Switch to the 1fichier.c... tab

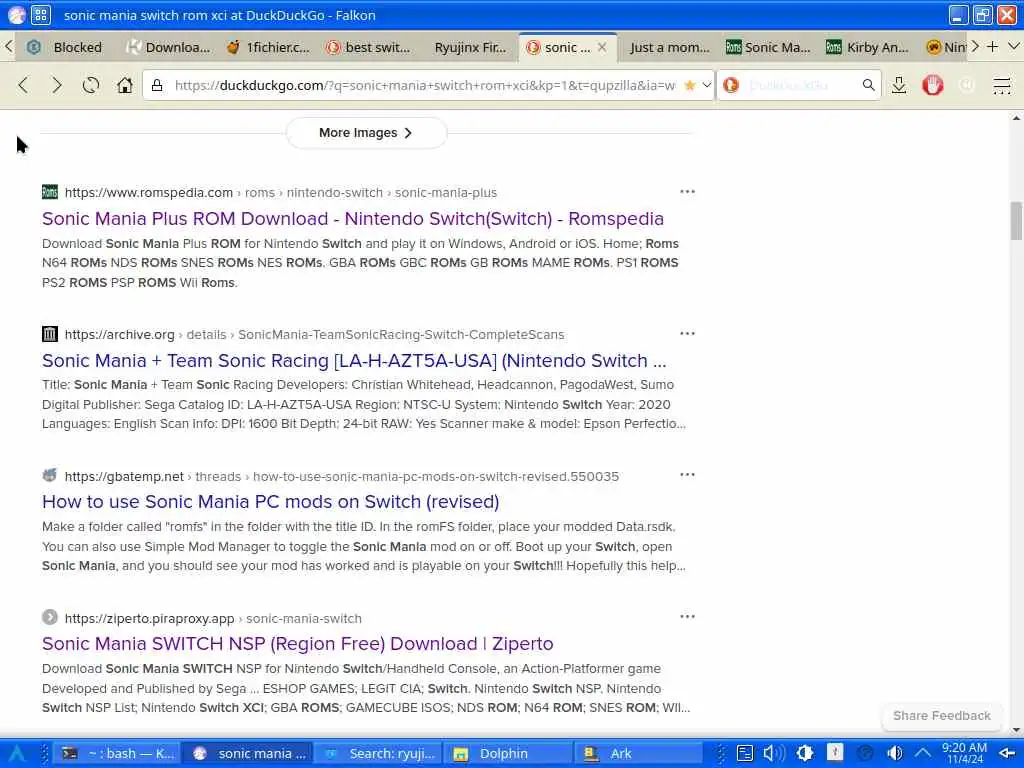pyautogui.click(x=268, y=47)
